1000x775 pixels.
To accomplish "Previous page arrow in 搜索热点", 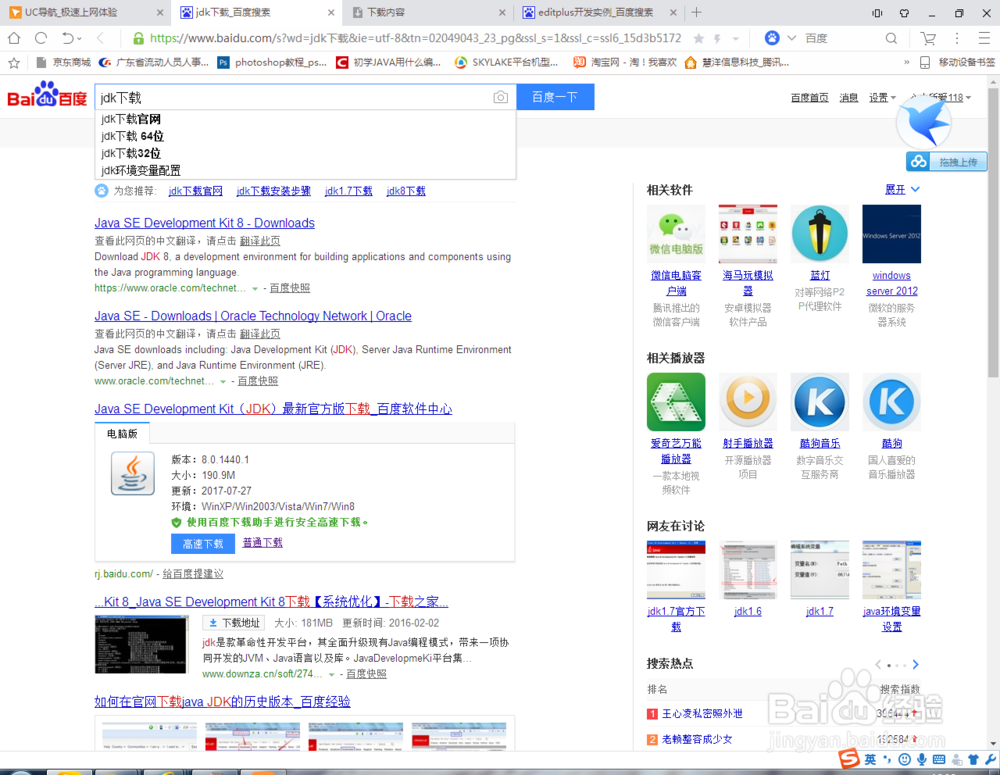I will 878,665.
